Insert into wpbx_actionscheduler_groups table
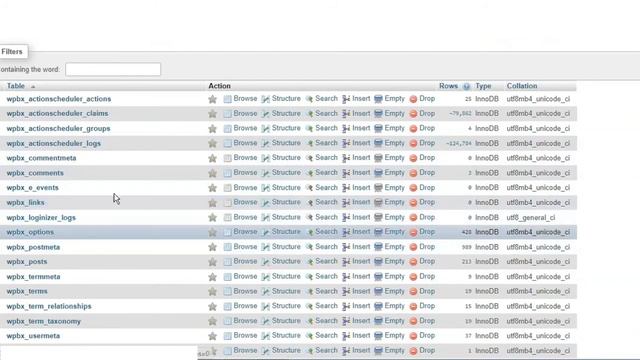Screen dimensions: 640x360 (361, 128)
